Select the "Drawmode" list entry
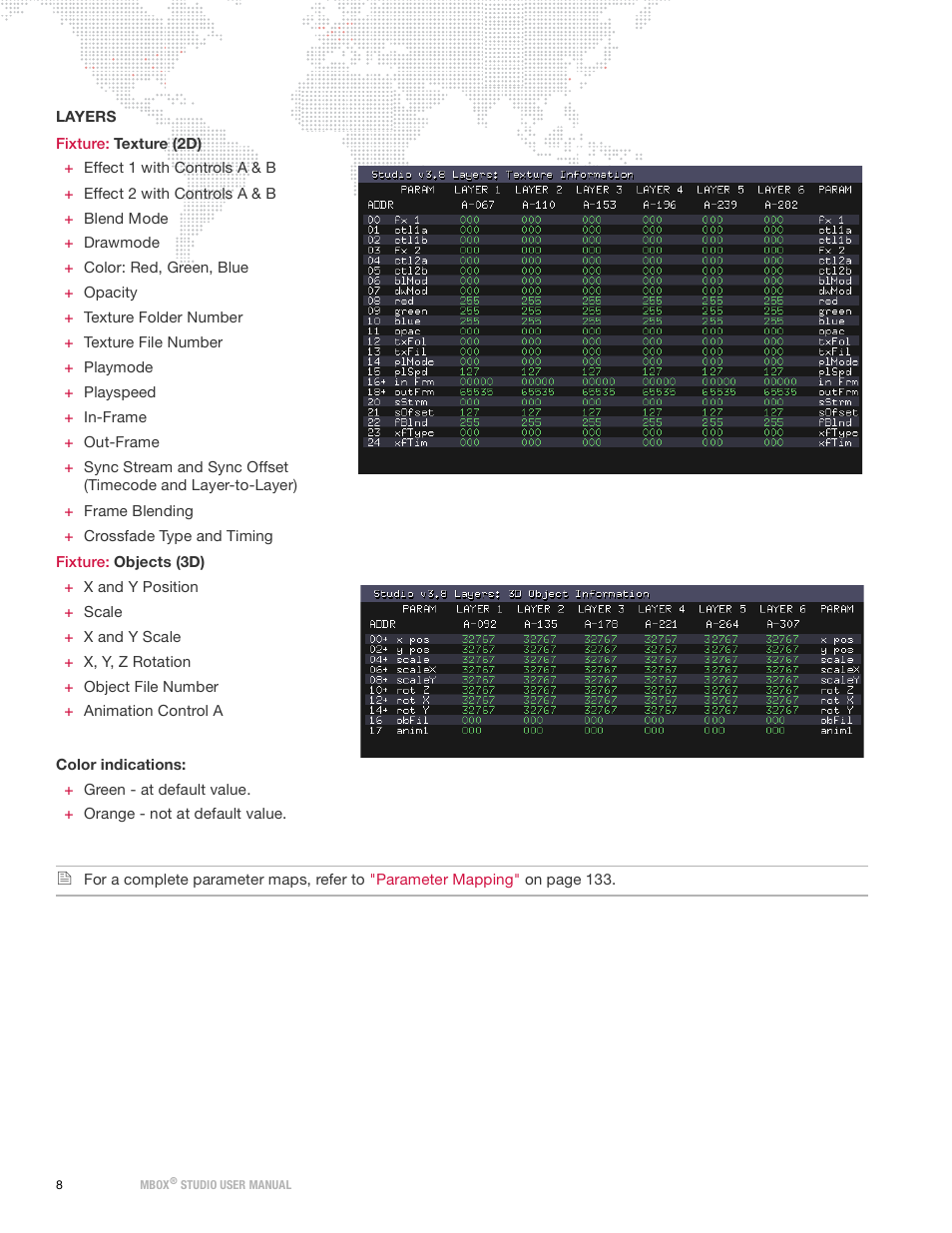 [122, 243]
